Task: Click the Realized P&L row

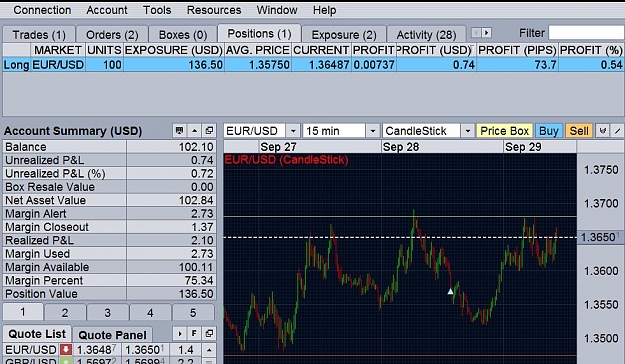Action: [x=110, y=240]
